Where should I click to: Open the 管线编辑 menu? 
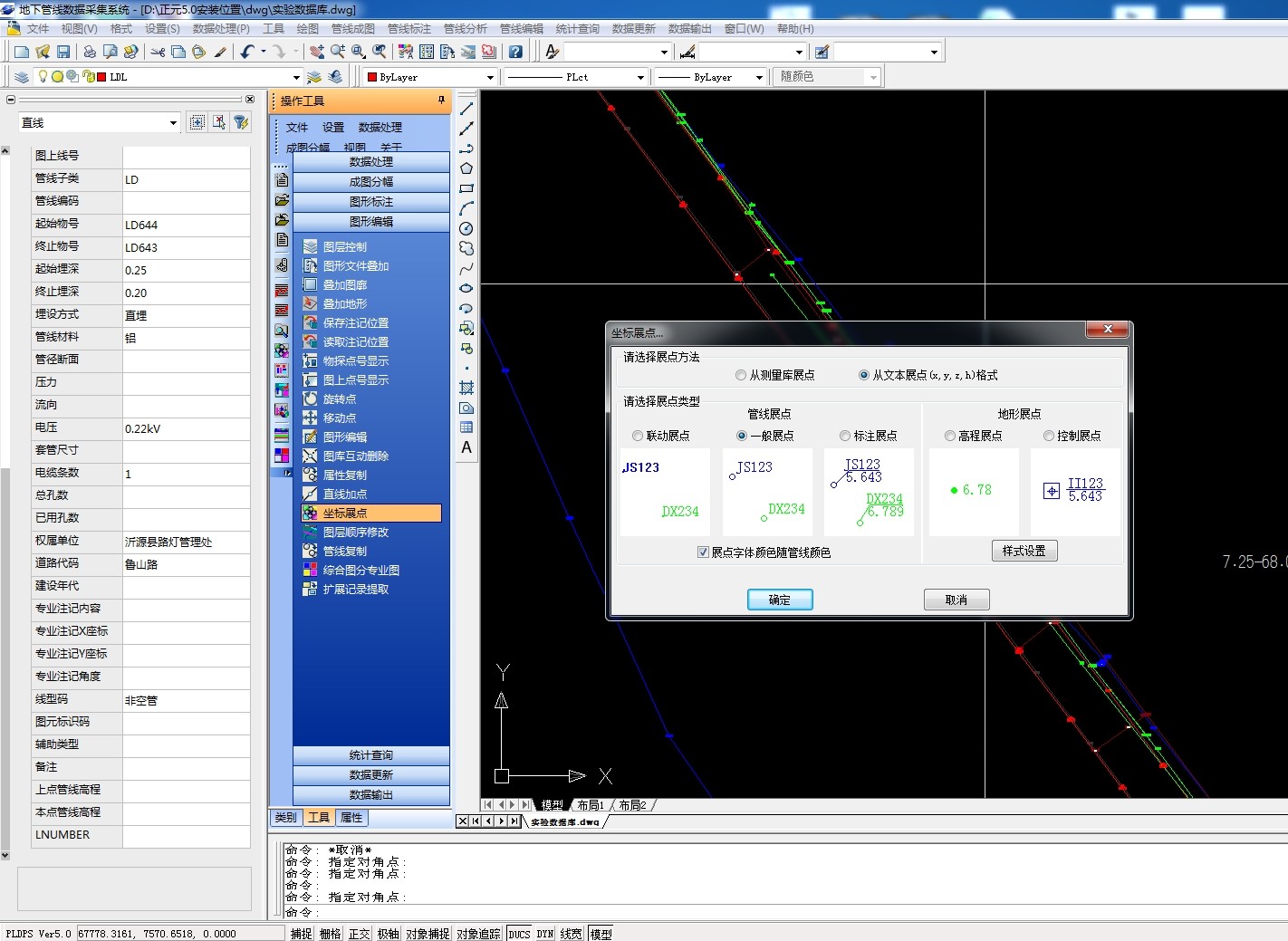(521, 29)
